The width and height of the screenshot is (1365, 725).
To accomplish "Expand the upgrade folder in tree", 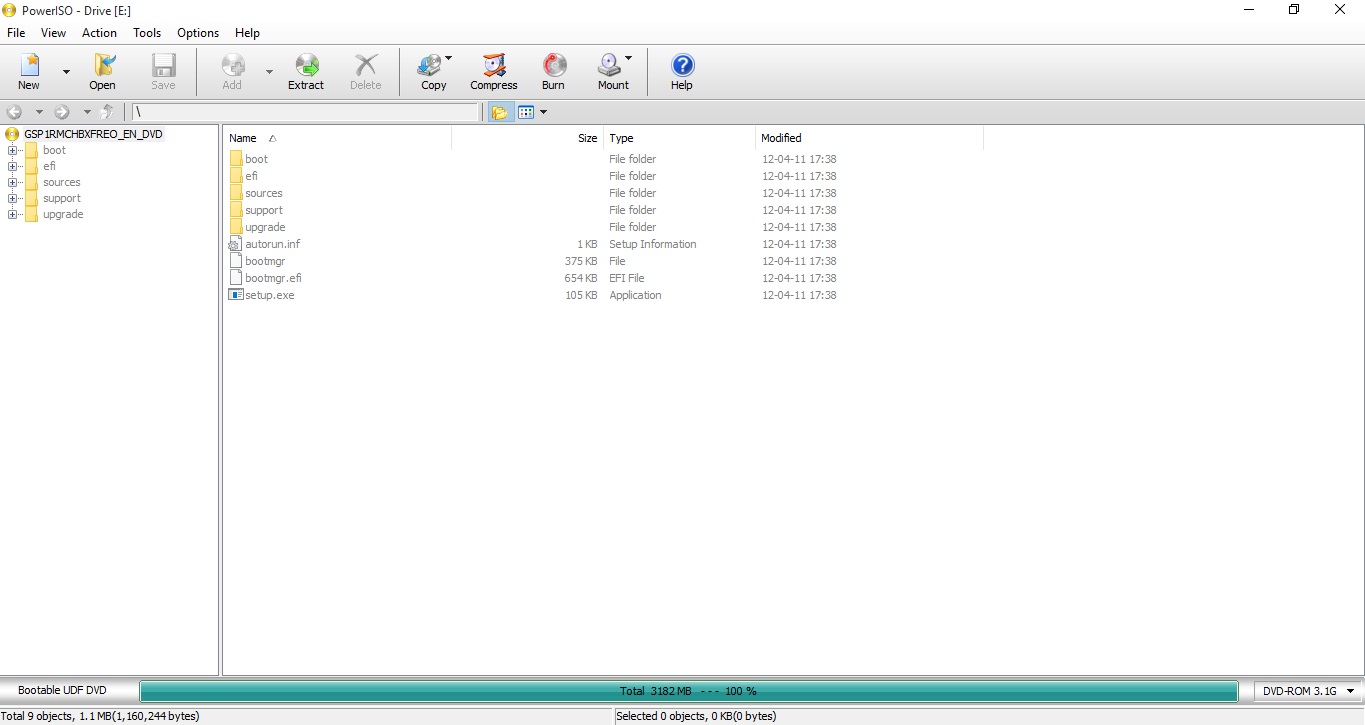I will 12,214.
